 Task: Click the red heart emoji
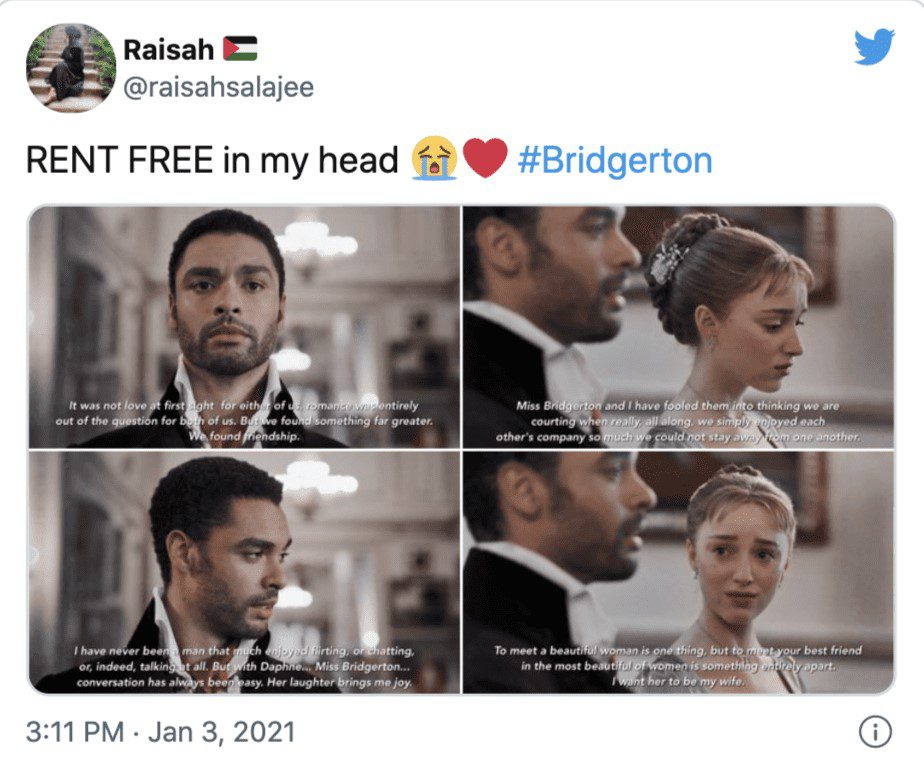(485, 158)
